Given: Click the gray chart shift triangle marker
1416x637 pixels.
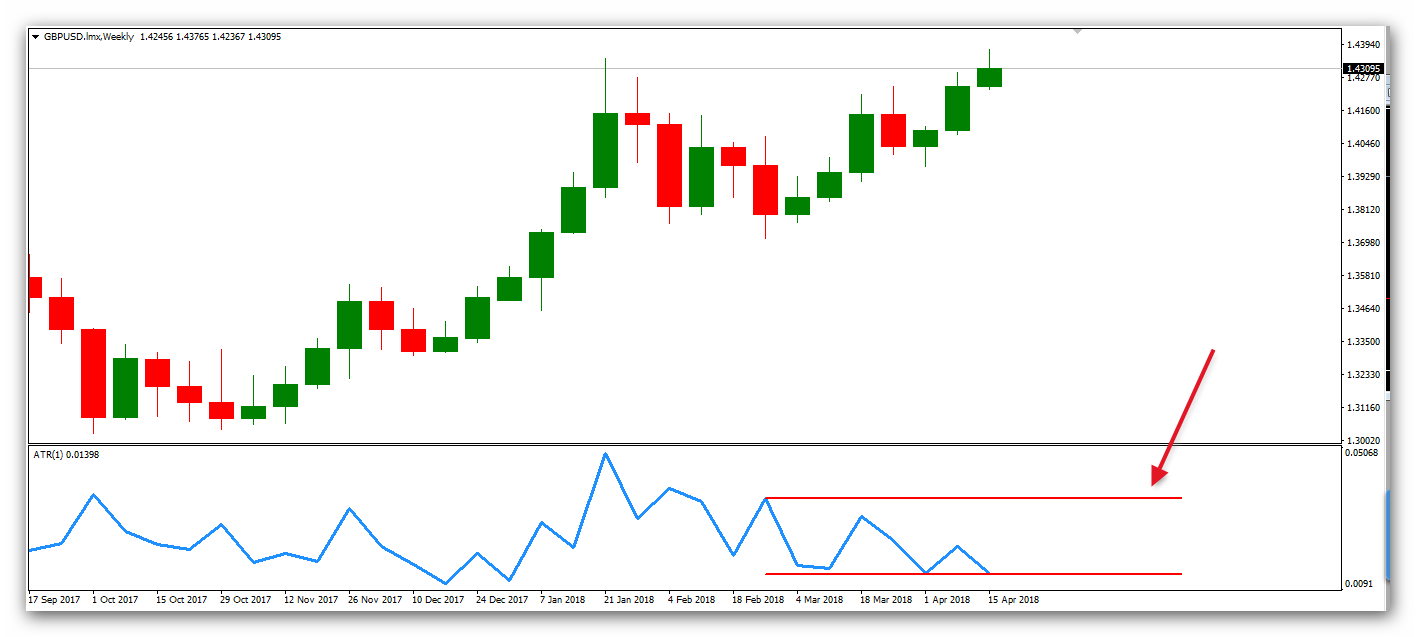Looking at the screenshot, I should 1077,31.
